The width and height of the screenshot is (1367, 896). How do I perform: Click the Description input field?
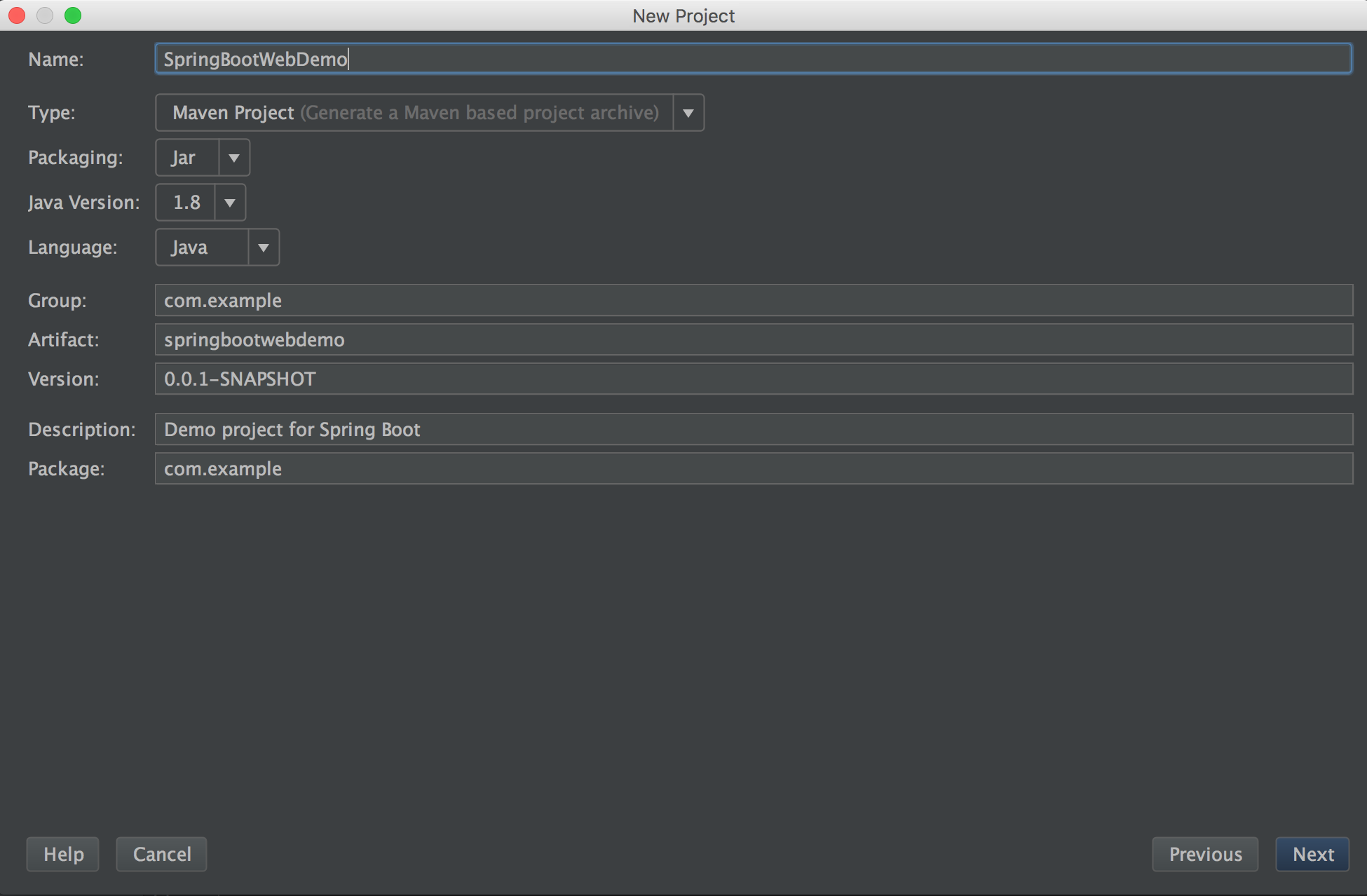coord(754,429)
